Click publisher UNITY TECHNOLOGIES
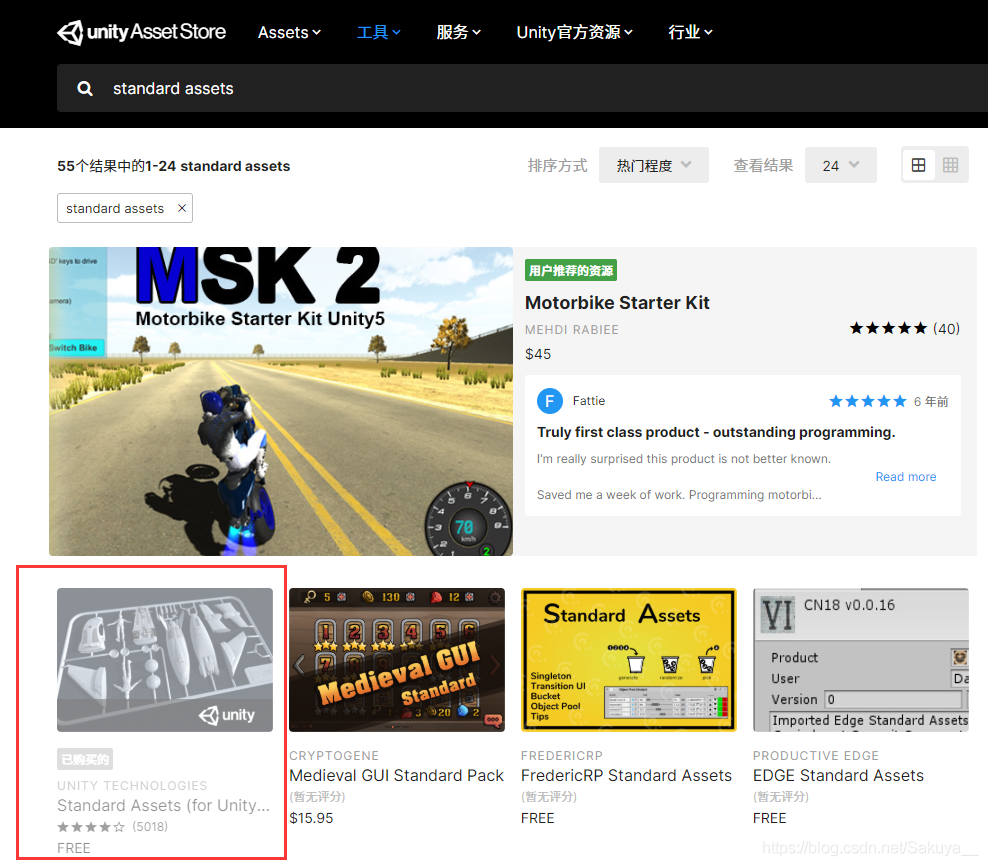988x866 pixels. click(132, 785)
